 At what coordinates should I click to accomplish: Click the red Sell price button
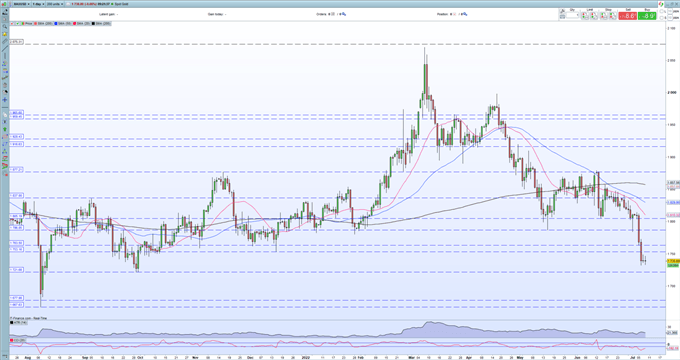pos(628,16)
